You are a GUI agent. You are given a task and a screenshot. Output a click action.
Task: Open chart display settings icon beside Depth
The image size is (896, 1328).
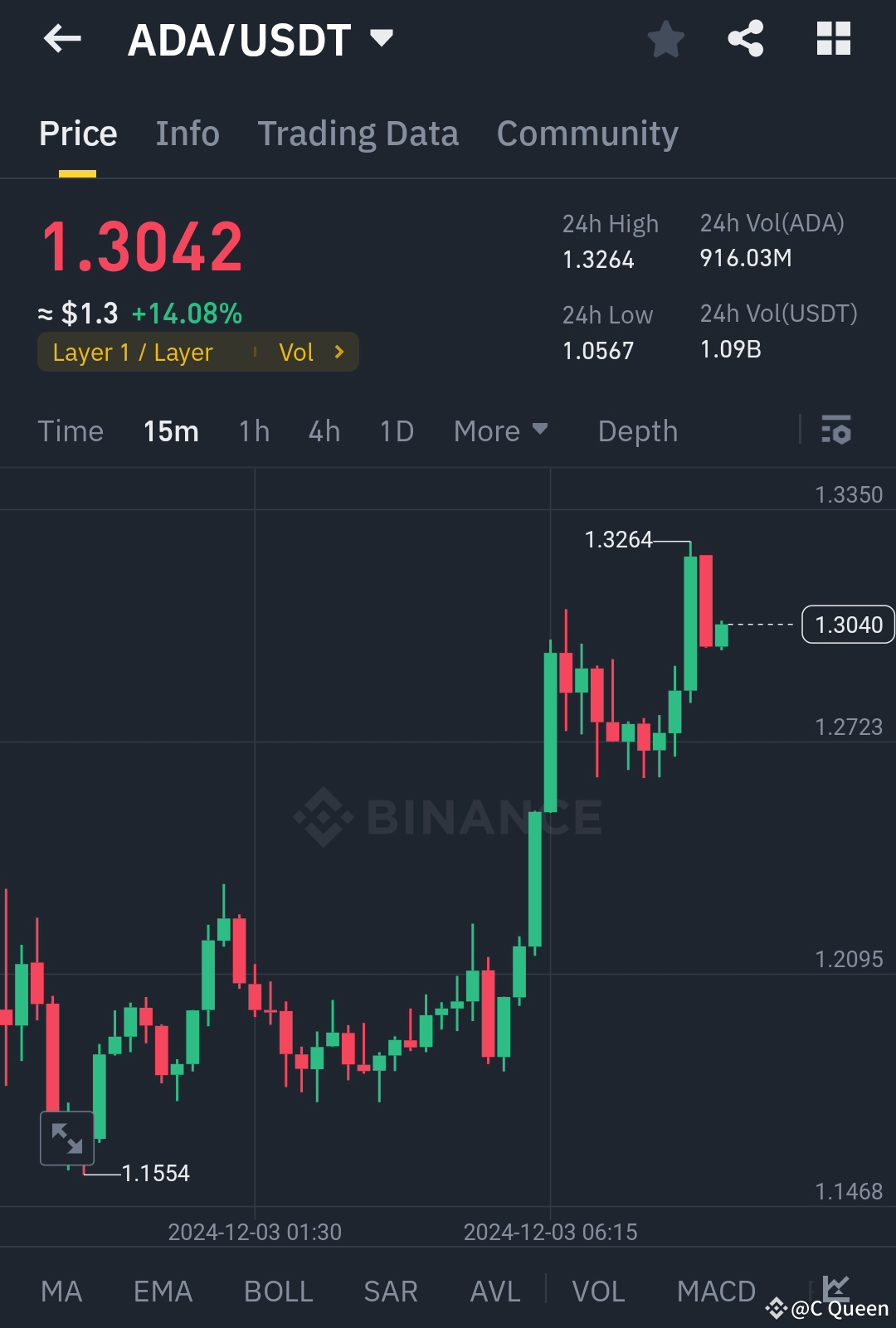coord(837,431)
